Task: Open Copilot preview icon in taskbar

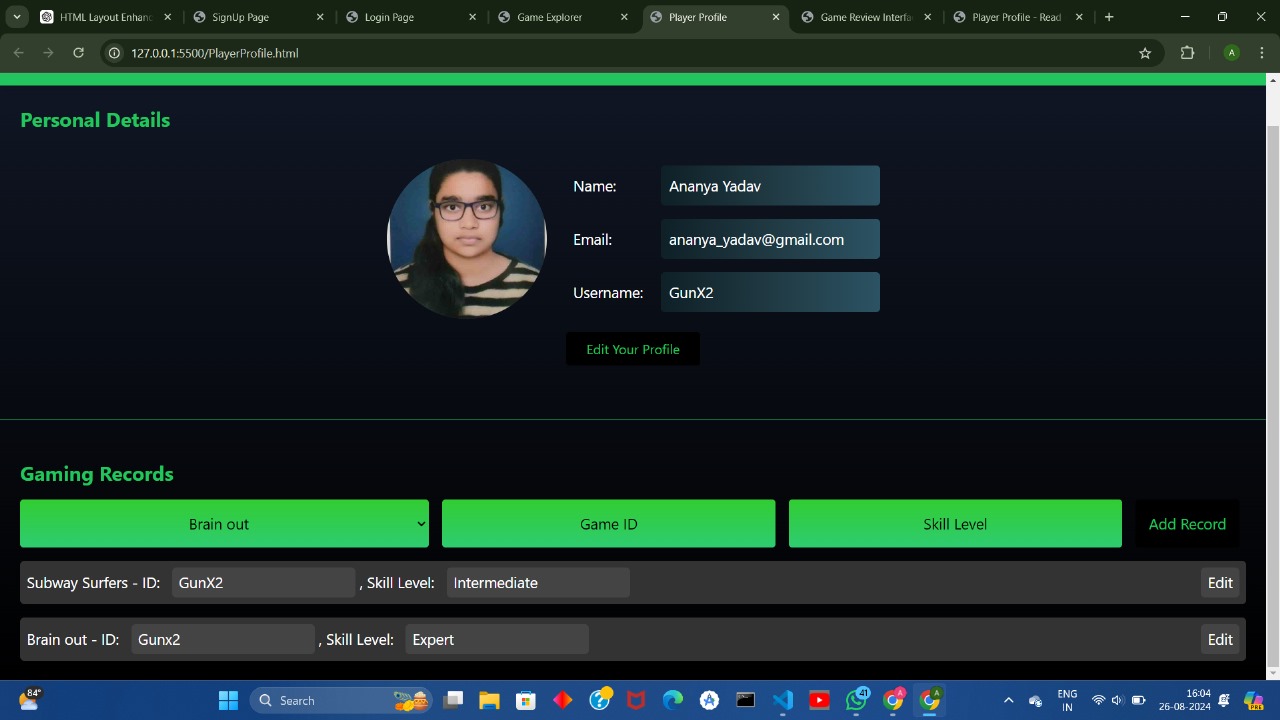Action: (1254, 700)
